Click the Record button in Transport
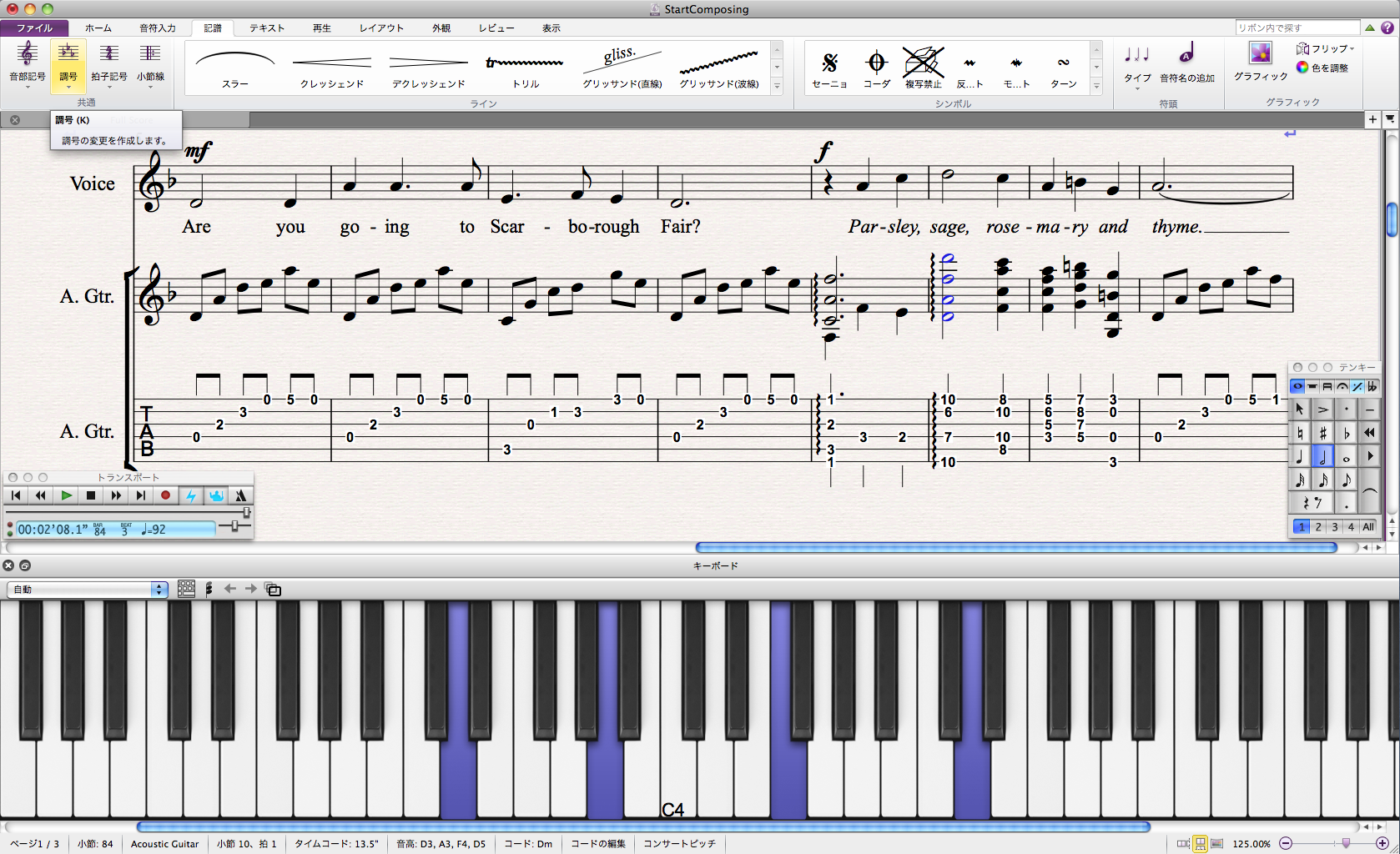The height and width of the screenshot is (854, 1400). tap(165, 495)
